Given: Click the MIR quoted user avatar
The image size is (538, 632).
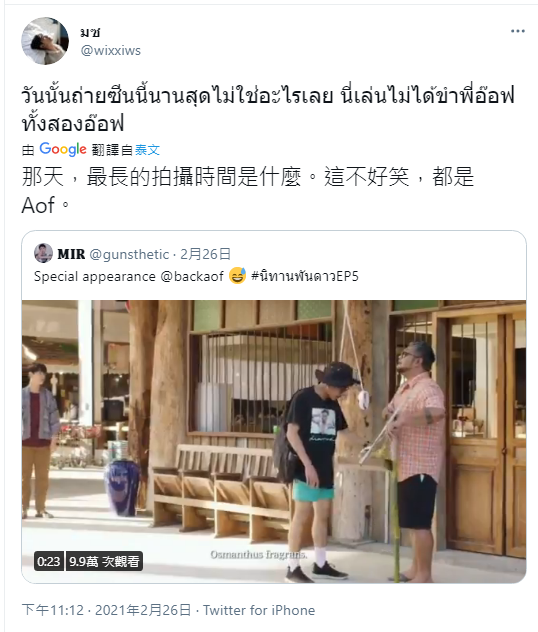Looking at the screenshot, I should (x=43, y=254).
